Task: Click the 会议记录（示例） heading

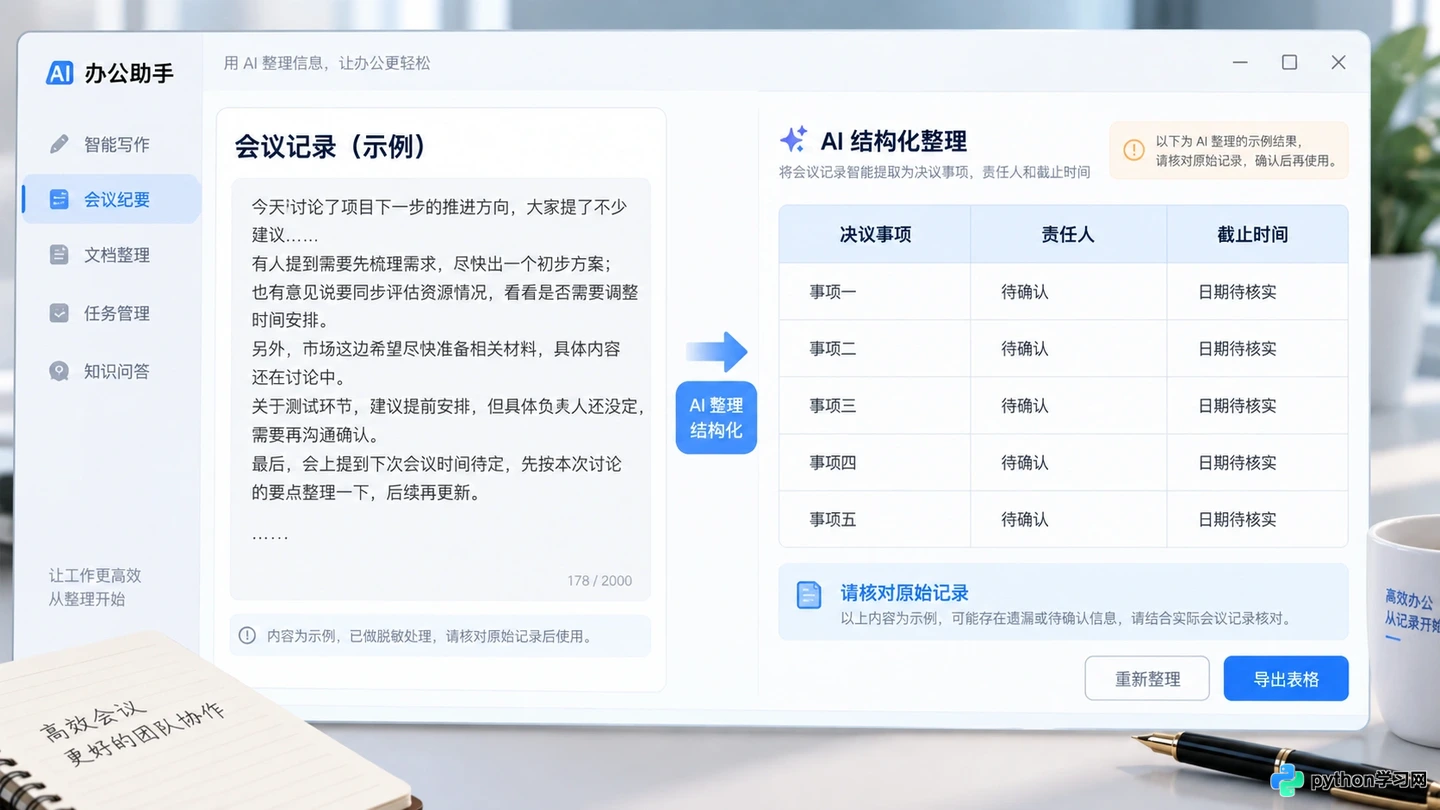Action: click(331, 146)
